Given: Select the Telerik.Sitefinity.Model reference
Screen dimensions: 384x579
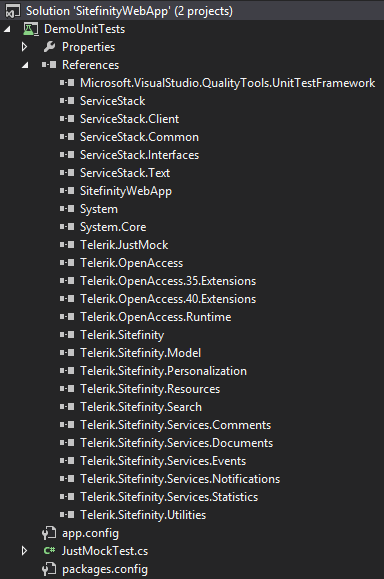Looking at the screenshot, I should pyautogui.click(x=141, y=353).
